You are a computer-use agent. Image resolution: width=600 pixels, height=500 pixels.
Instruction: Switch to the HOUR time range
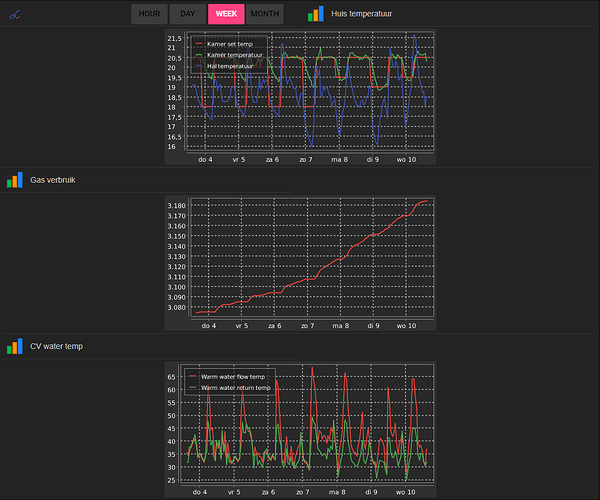point(149,14)
